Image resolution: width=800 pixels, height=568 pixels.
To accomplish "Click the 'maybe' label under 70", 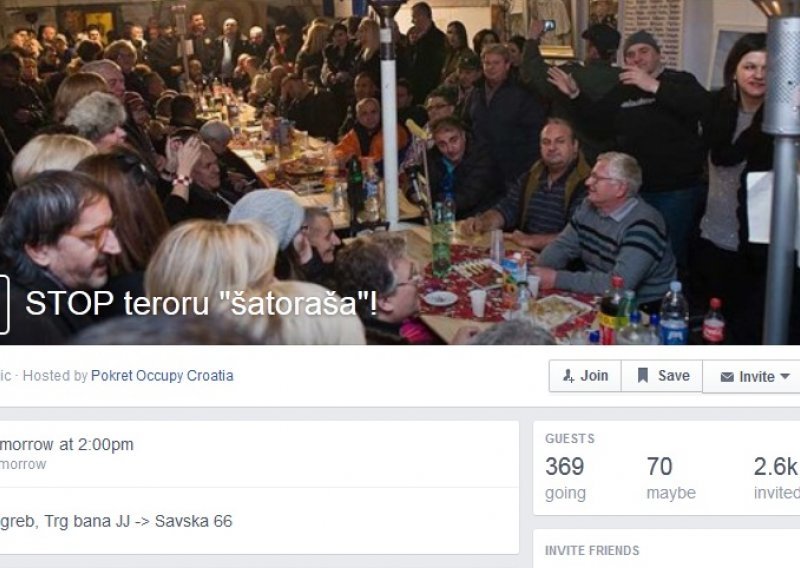I will (x=671, y=493).
